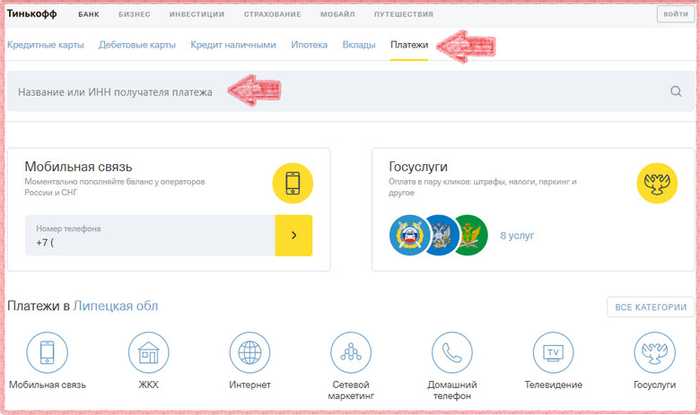The width and height of the screenshot is (700, 415).
Task: Select Банк in top navigation
Action: (88, 14)
